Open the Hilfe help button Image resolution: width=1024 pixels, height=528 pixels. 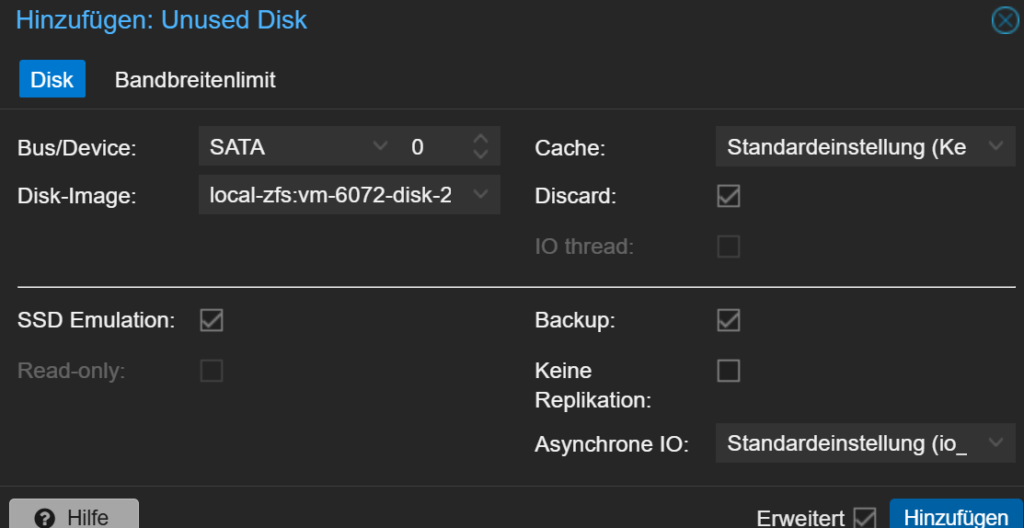click(74, 515)
